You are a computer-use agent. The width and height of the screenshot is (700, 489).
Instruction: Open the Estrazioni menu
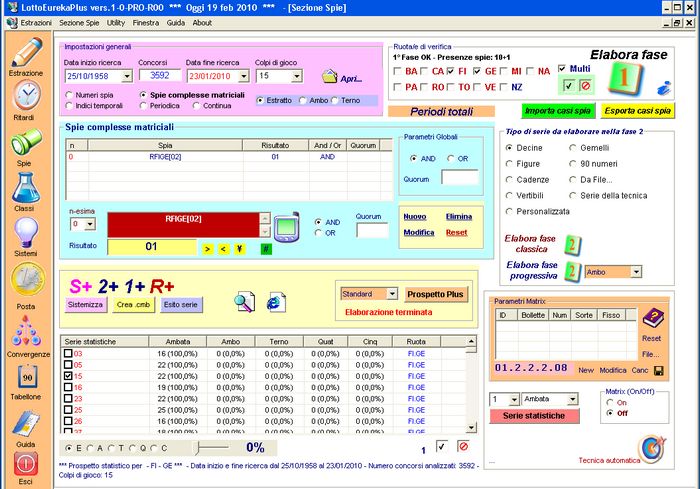[x=36, y=23]
